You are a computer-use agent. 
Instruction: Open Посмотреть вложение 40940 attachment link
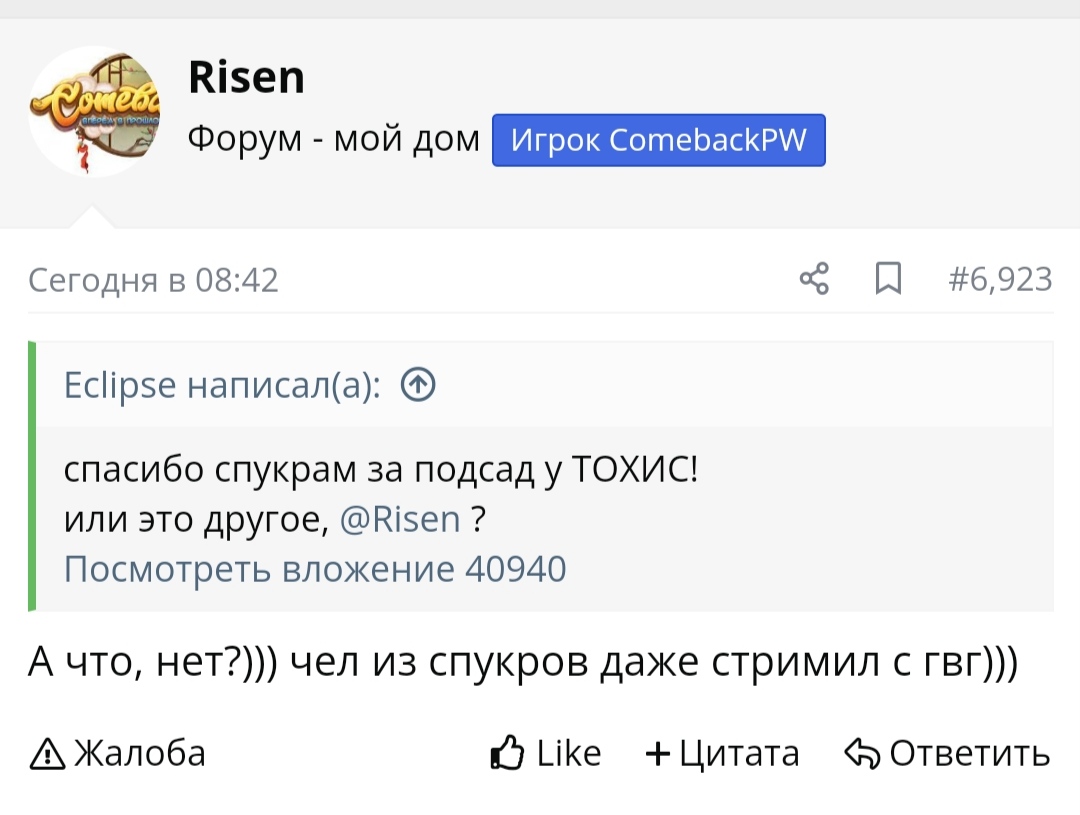[315, 569]
